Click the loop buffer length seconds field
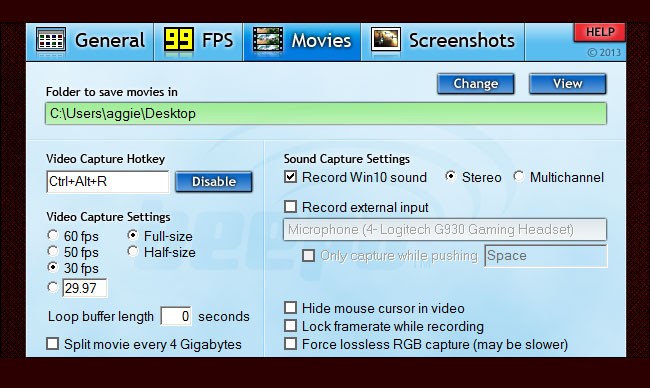This screenshot has height=388, width=650. (176, 316)
